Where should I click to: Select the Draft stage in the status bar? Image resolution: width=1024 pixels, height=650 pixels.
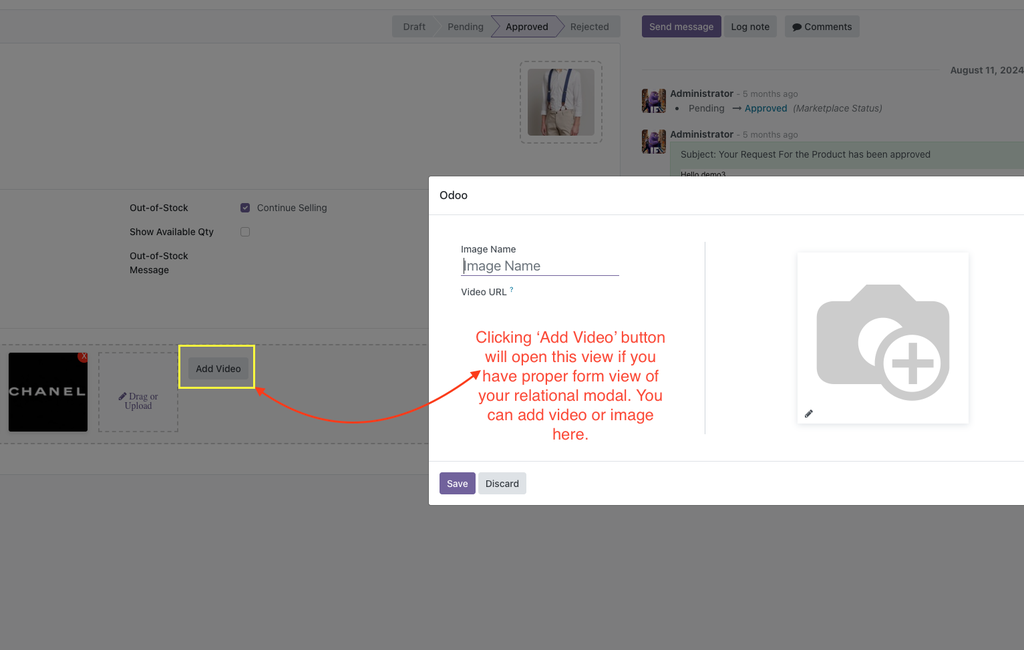pos(413,26)
